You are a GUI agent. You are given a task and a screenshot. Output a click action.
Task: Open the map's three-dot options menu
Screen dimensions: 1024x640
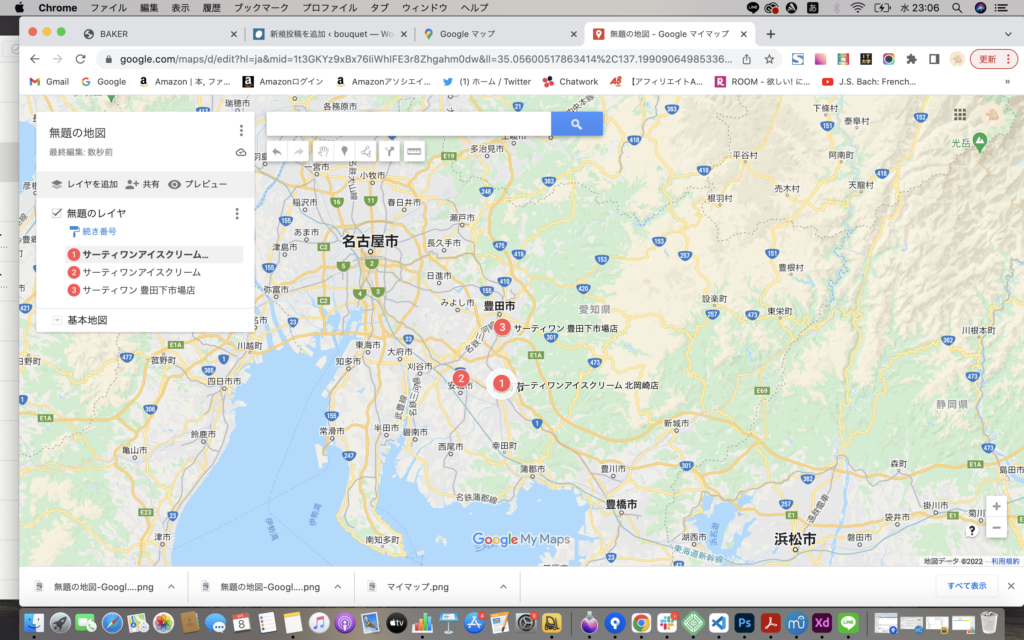pyautogui.click(x=240, y=131)
